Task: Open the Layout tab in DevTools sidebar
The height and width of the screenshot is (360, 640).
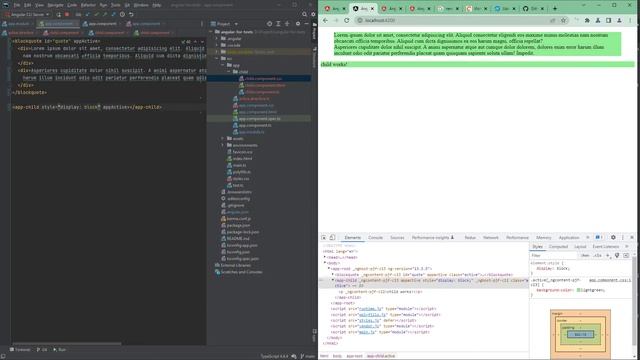Action: tap(580, 247)
